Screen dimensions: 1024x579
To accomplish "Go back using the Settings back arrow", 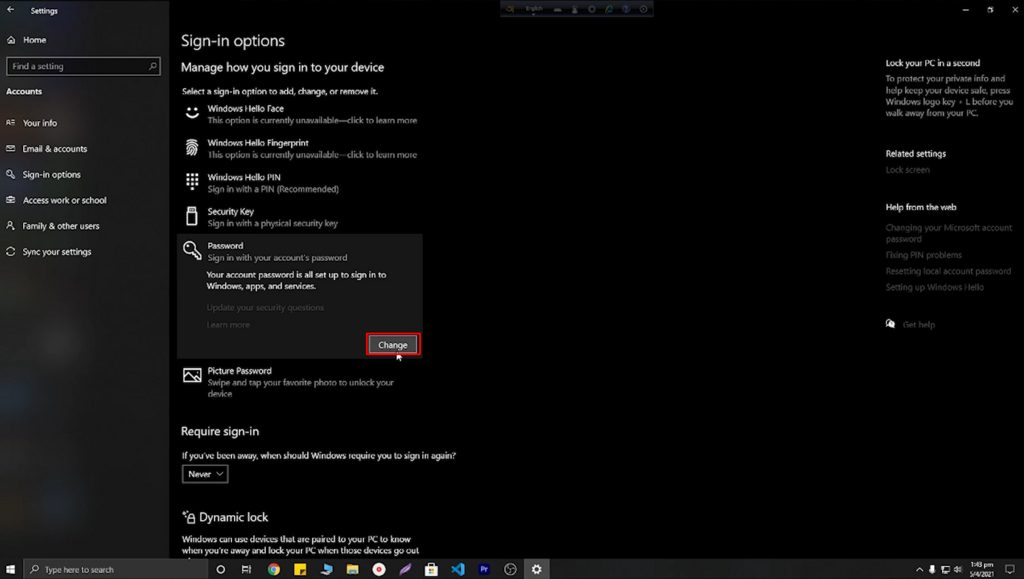I will (10, 10).
